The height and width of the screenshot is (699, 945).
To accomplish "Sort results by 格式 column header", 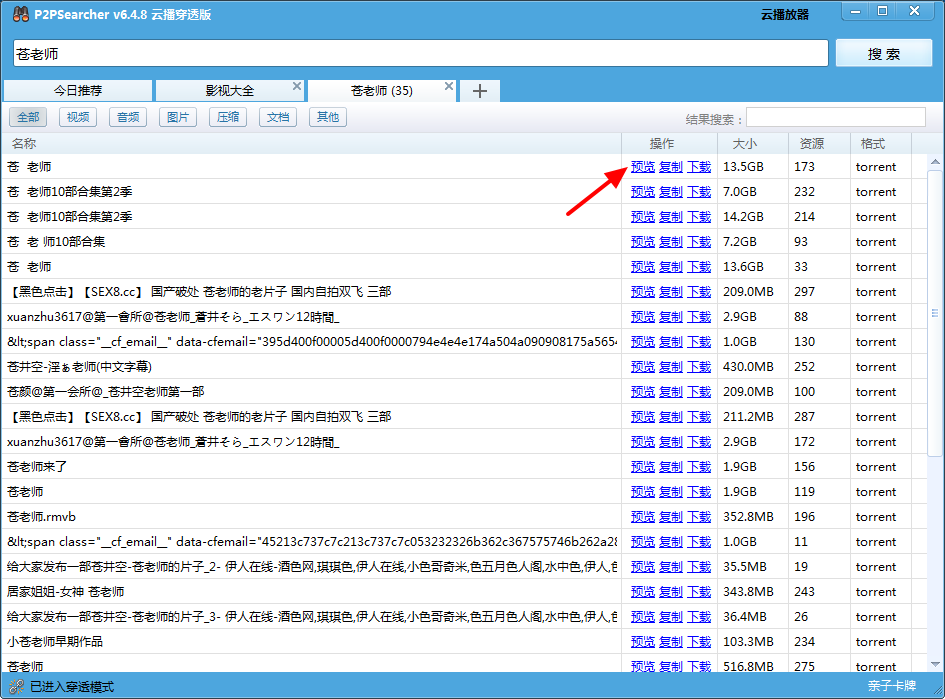I will point(872,143).
